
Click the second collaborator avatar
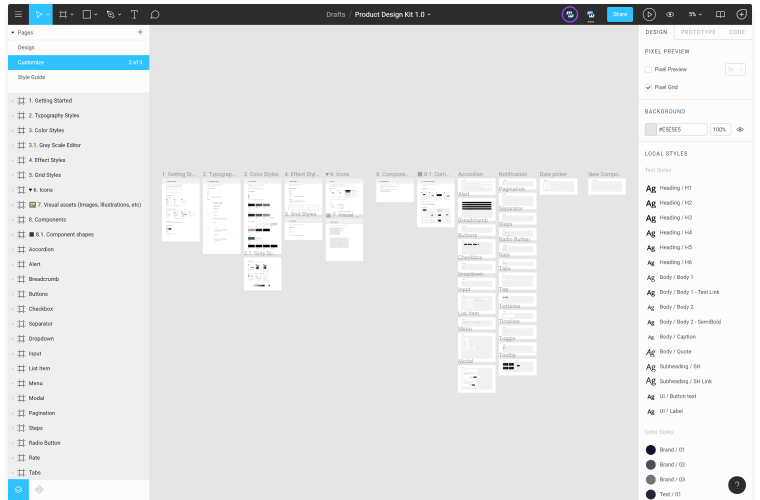590,15
